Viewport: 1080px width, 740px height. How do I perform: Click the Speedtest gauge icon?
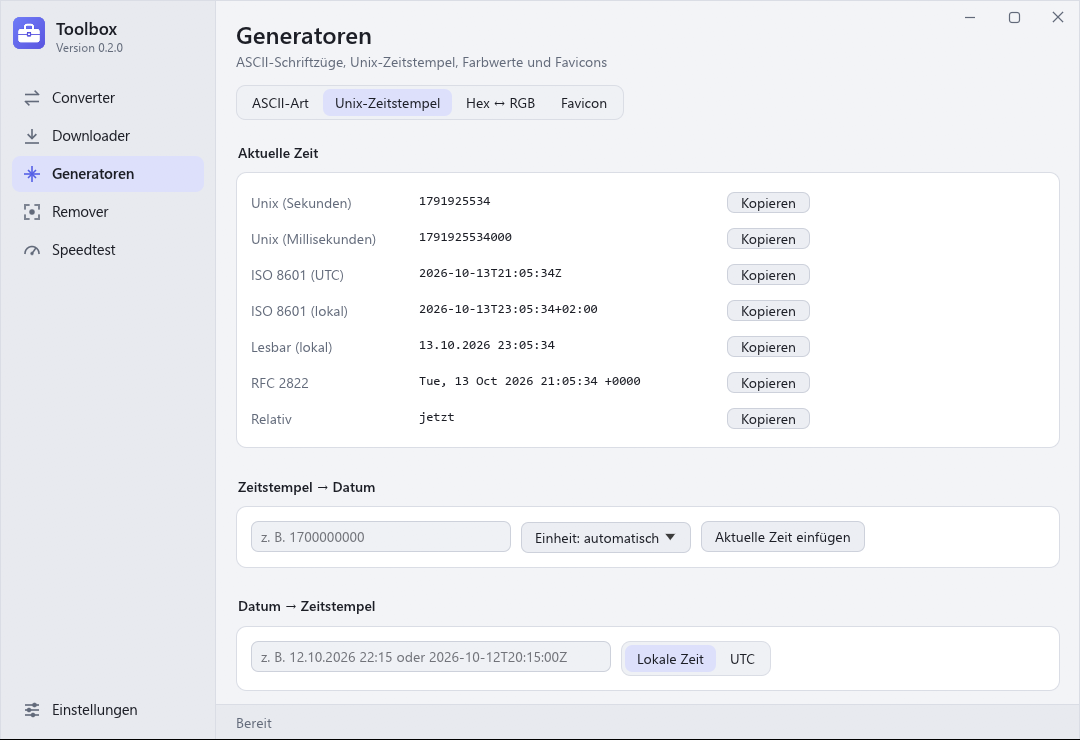tap(32, 250)
